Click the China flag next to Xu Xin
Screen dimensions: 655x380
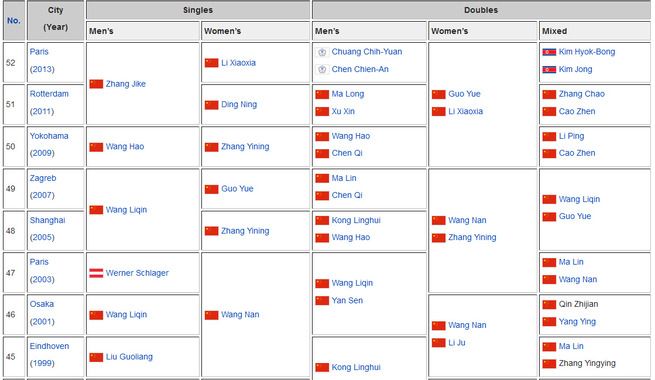coord(322,111)
